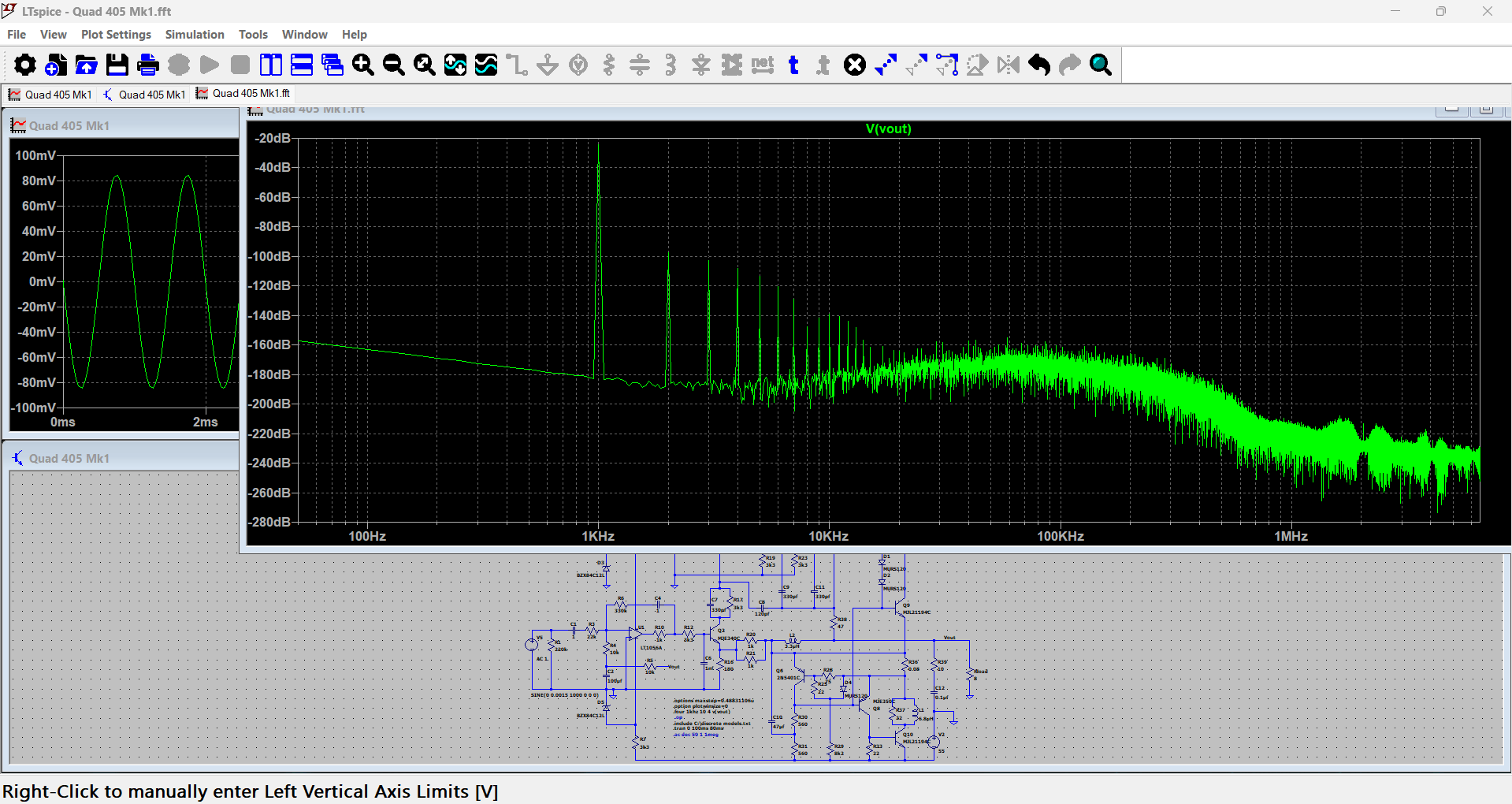The image size is (1512, 804).
Task: Save with the floppy disk icon
Action: (x=117, y=65)
